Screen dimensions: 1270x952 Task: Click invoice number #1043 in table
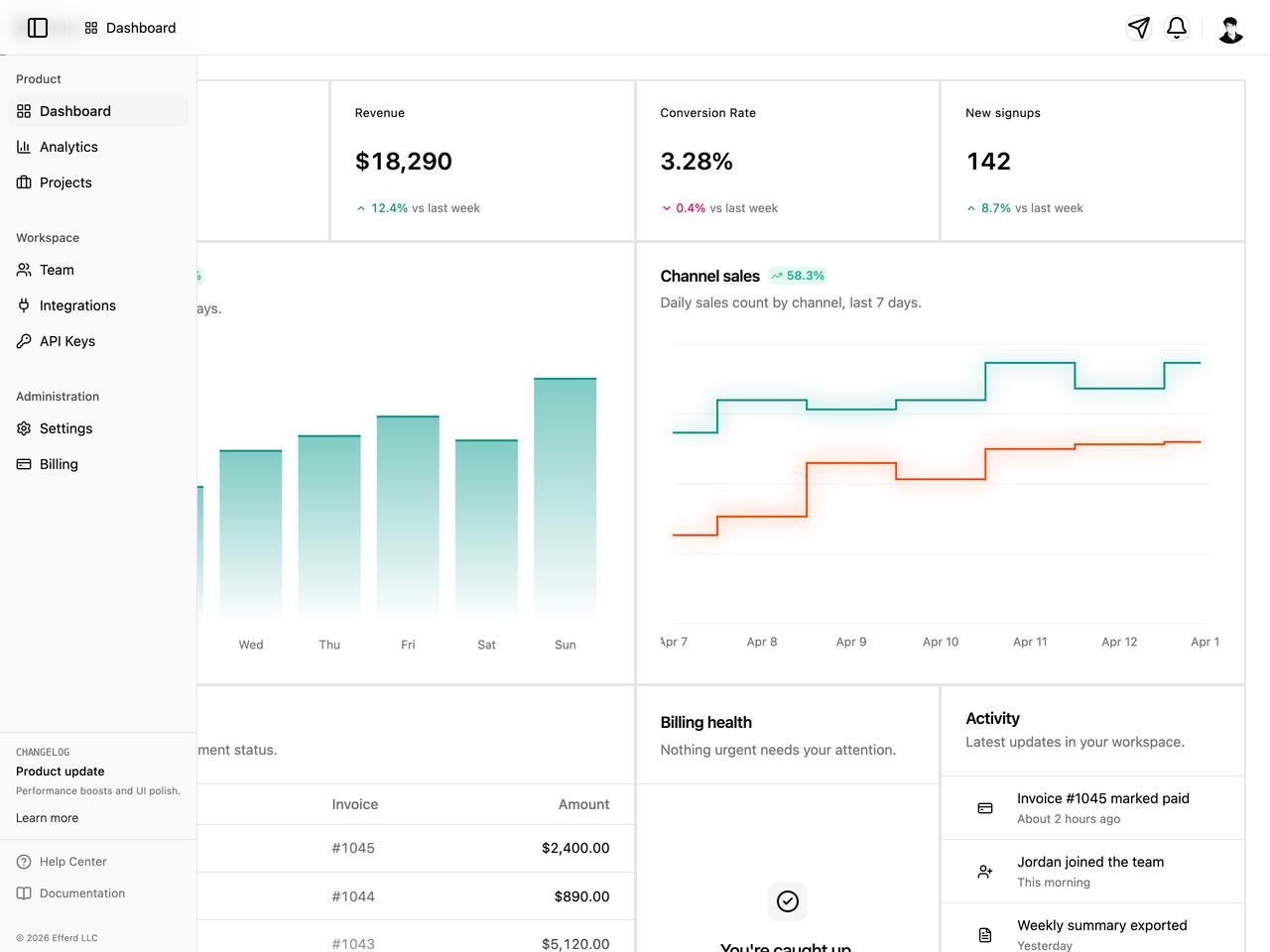(x=353, y=944)
